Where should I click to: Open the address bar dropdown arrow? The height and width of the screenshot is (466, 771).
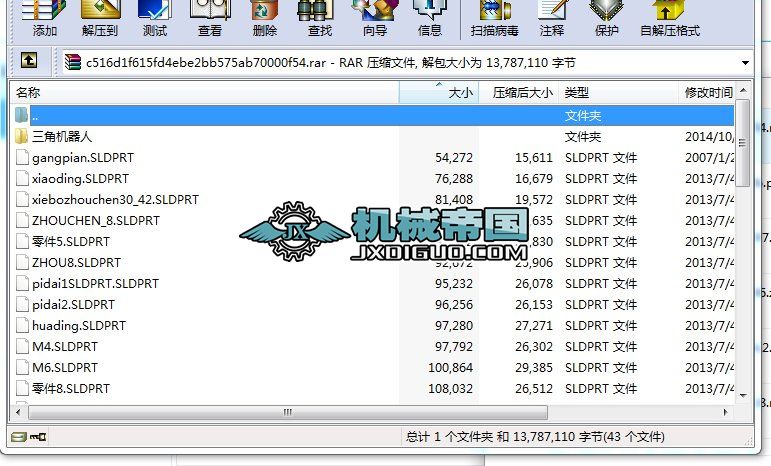tap(745, 63)
